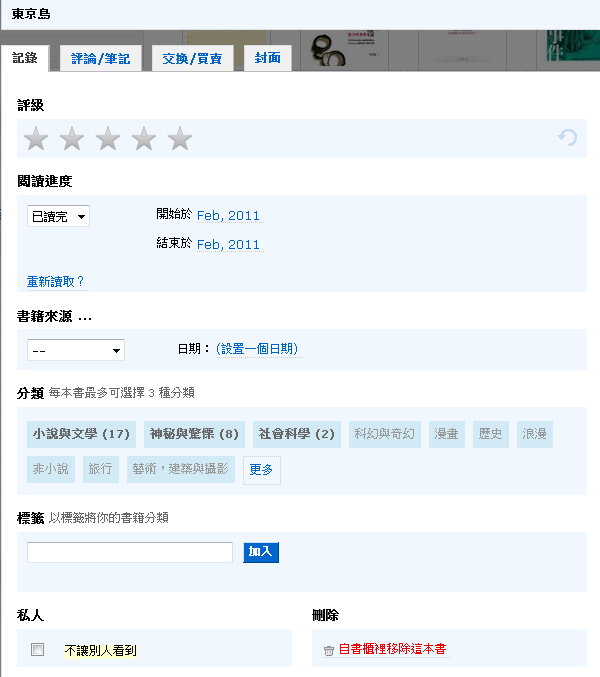Screen dimensions: 600x677
Task: Give the book three stars
Action: coord(107,139)
